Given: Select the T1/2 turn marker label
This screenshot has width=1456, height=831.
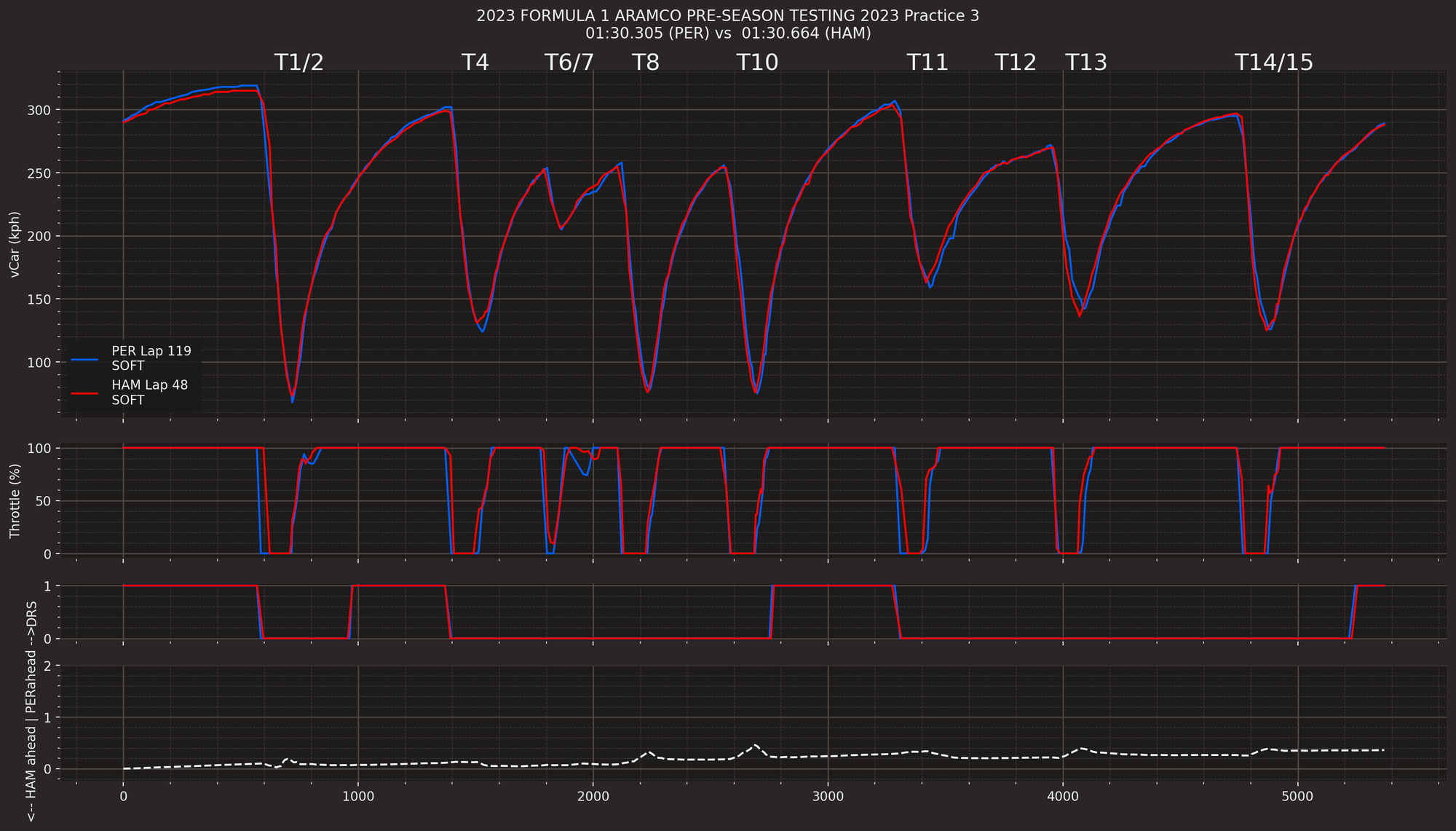Looking at the screenshot, I should coord(298,63).
